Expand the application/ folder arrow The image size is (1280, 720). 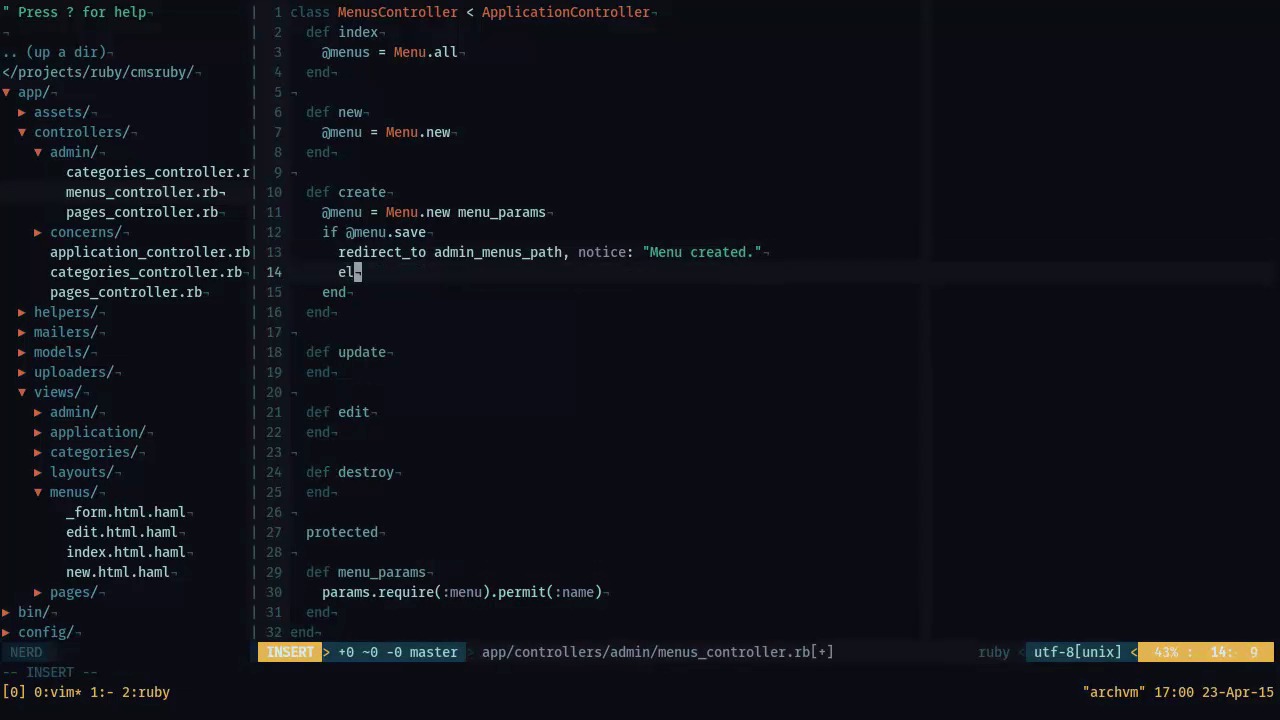tap(38, 432)
